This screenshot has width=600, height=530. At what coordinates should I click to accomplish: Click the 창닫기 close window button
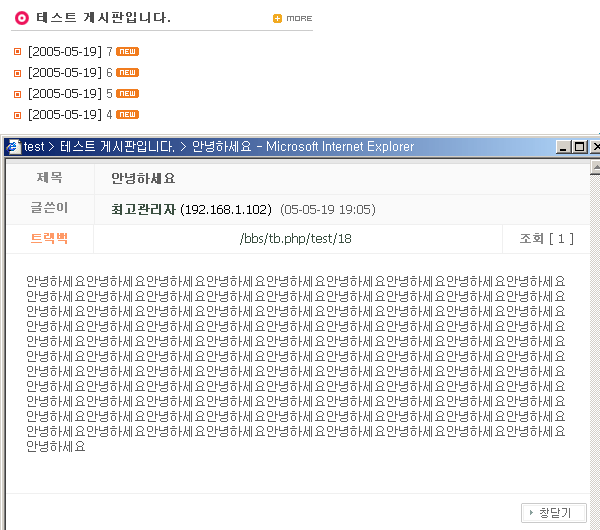tap(554, 513)
